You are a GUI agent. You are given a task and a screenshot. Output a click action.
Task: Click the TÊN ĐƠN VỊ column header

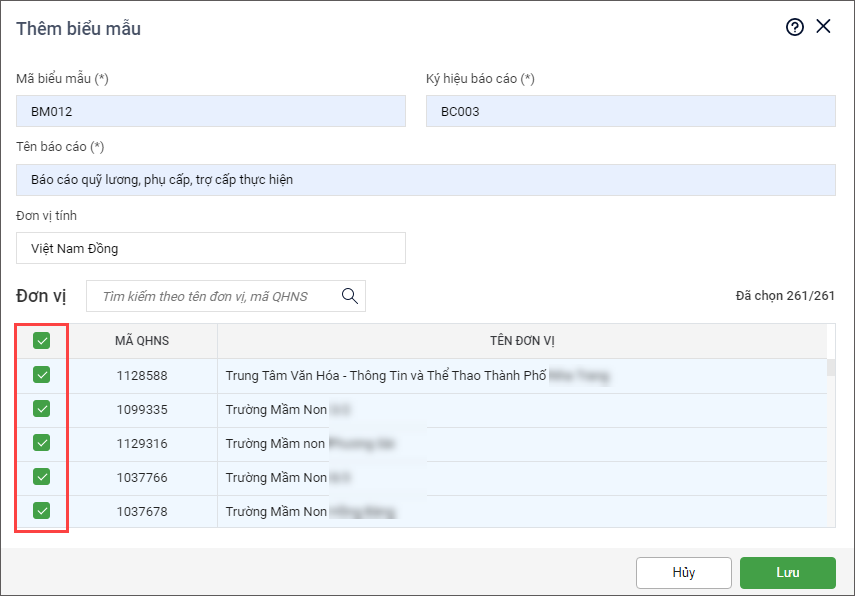522,341
